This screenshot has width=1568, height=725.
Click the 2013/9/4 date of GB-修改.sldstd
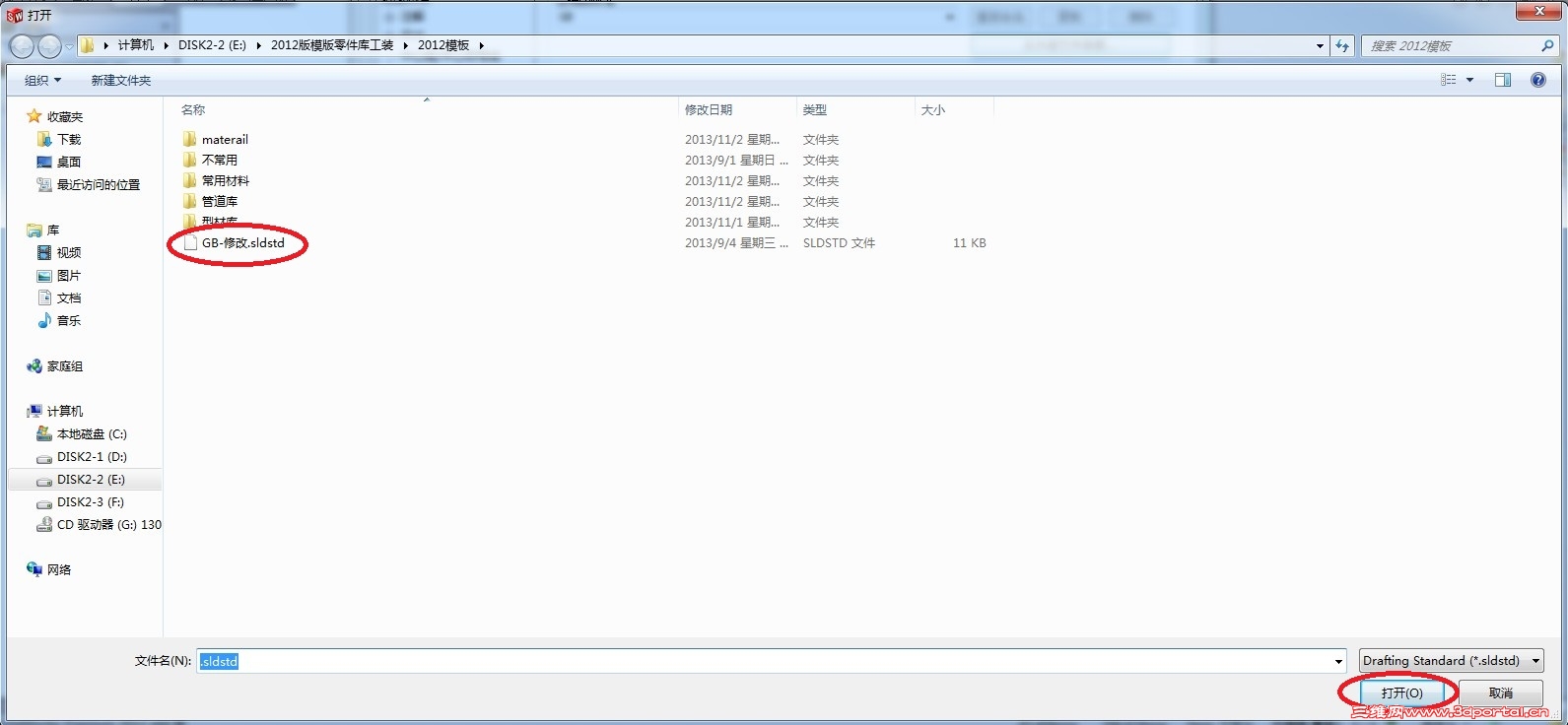736,242
